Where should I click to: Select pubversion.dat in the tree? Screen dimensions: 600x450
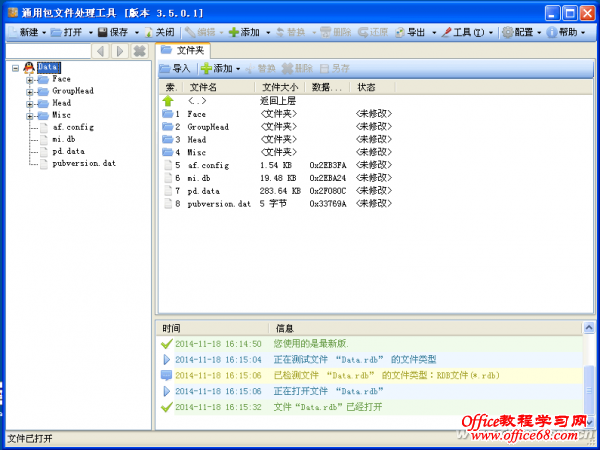(x=84, y=163)
